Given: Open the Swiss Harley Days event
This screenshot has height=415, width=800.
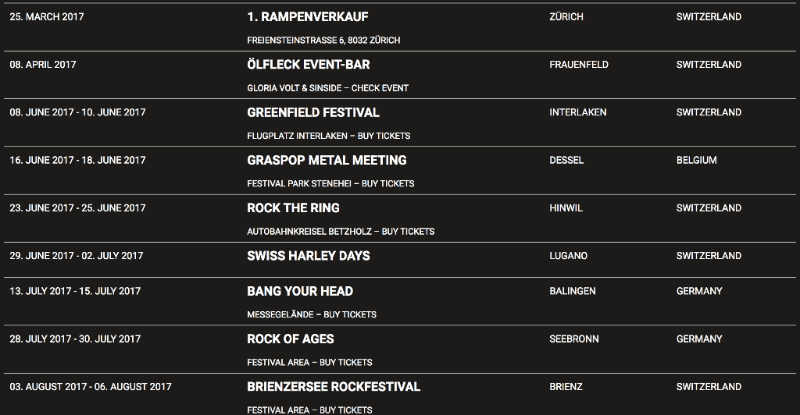Looking at the screenshot, I should (308, 256).
